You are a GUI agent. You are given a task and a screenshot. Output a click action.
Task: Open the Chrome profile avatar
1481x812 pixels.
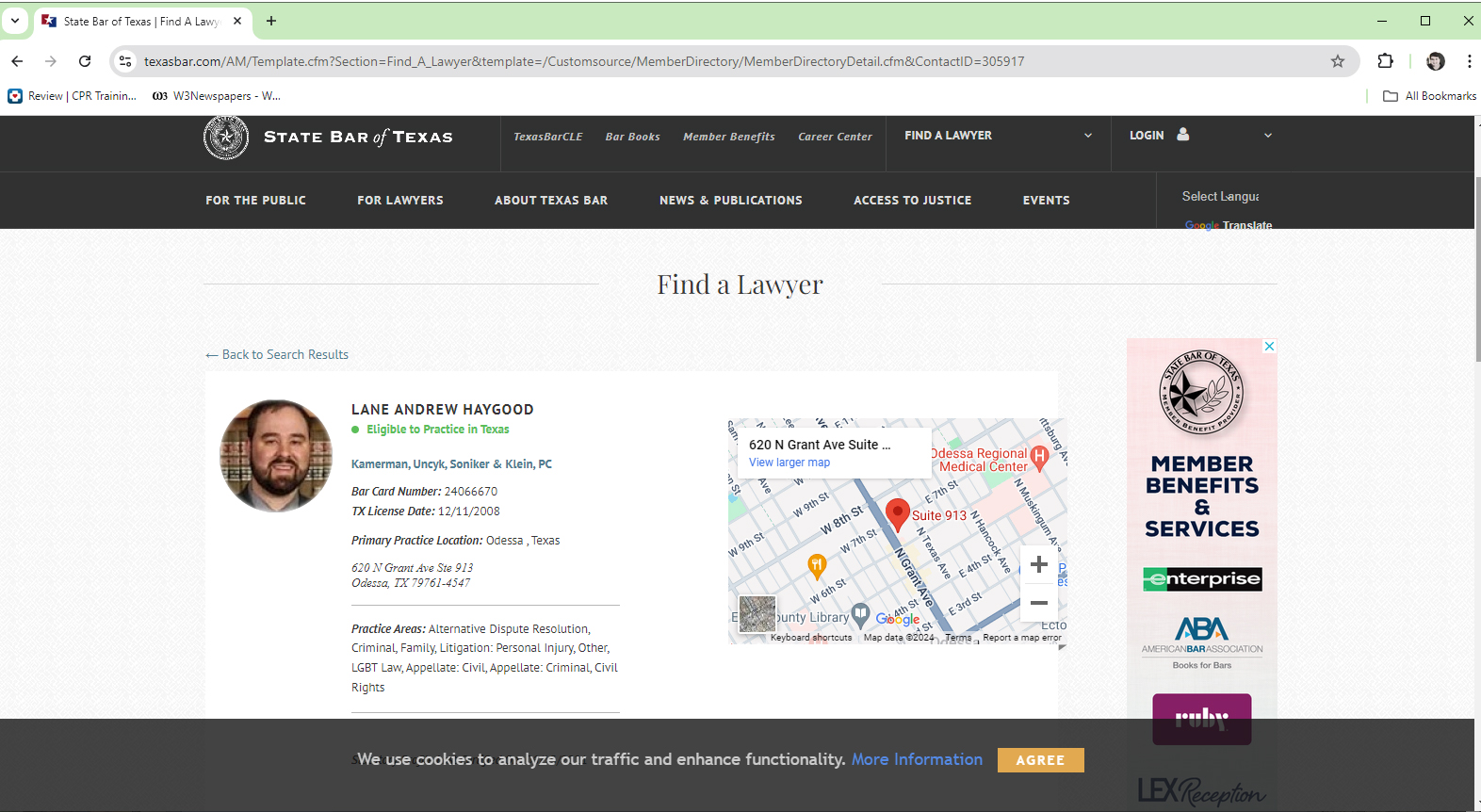tap(1436, 61)
